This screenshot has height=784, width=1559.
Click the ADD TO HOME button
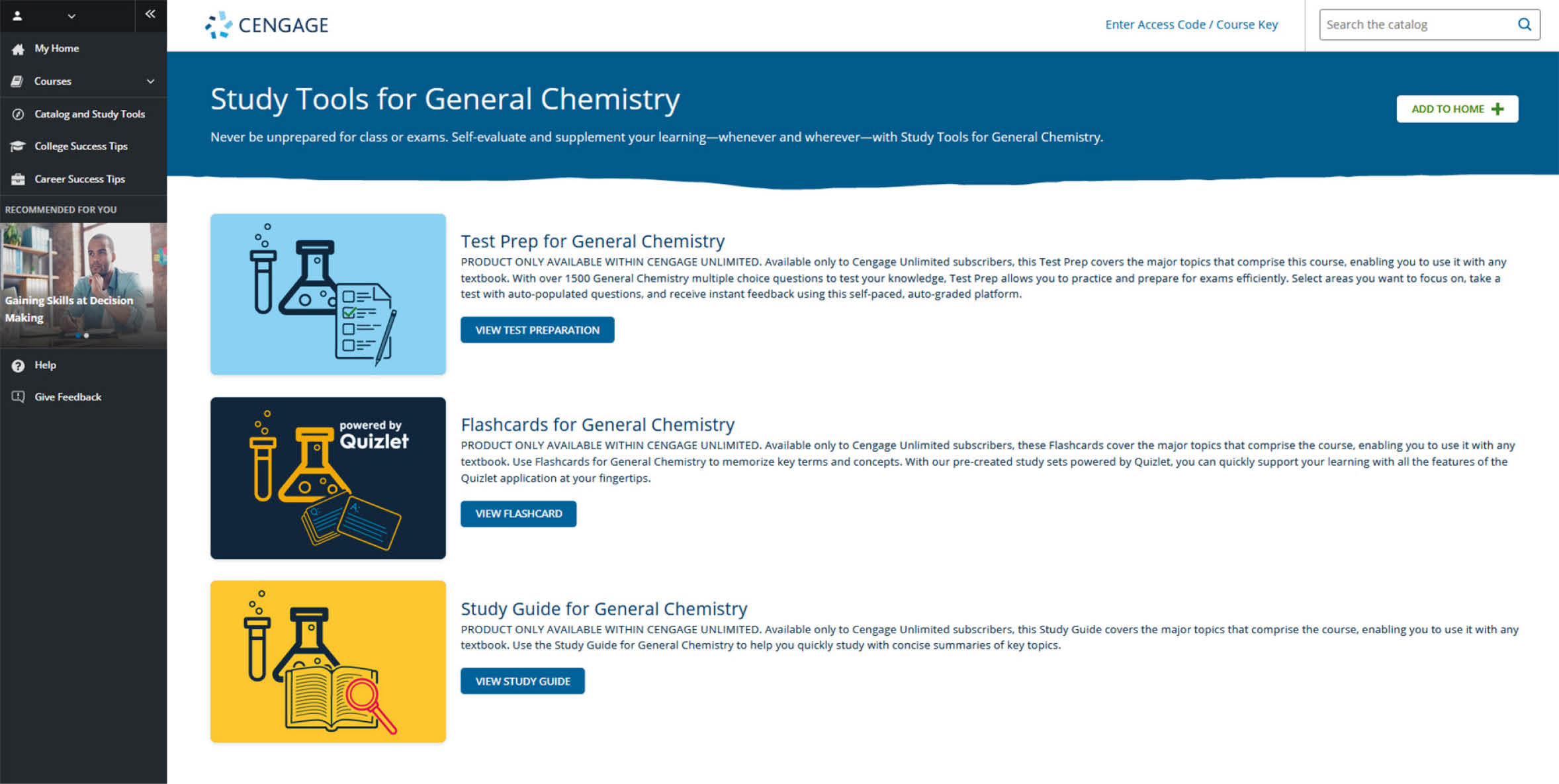coord(1457,109)
